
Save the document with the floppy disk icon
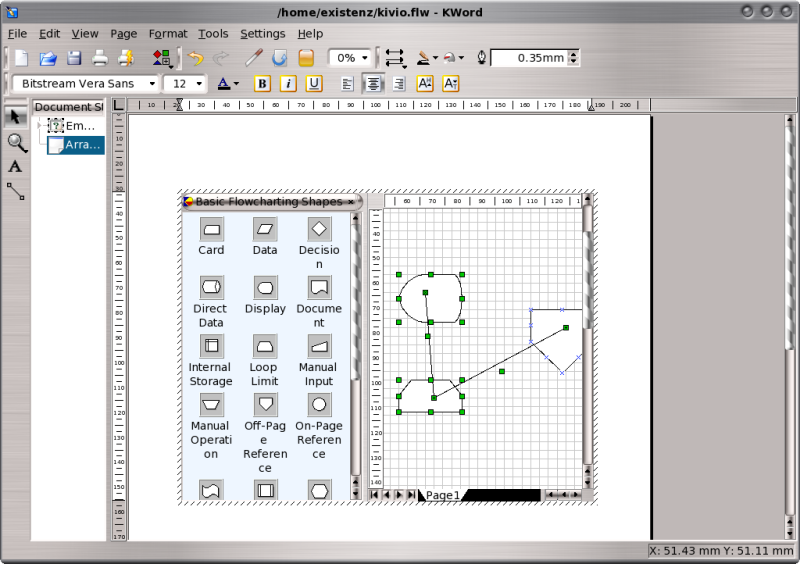tap(74, 58)
